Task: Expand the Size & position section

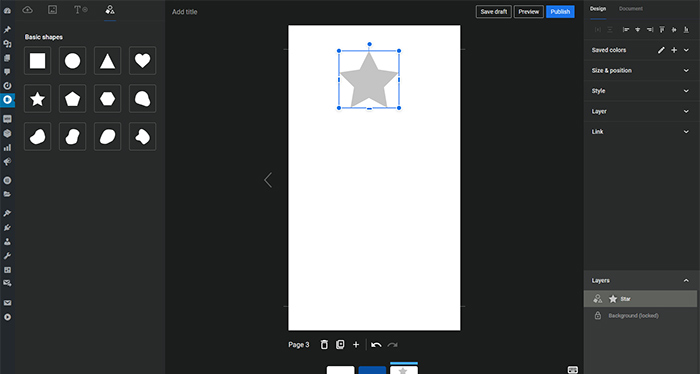Action: (640, 71)
